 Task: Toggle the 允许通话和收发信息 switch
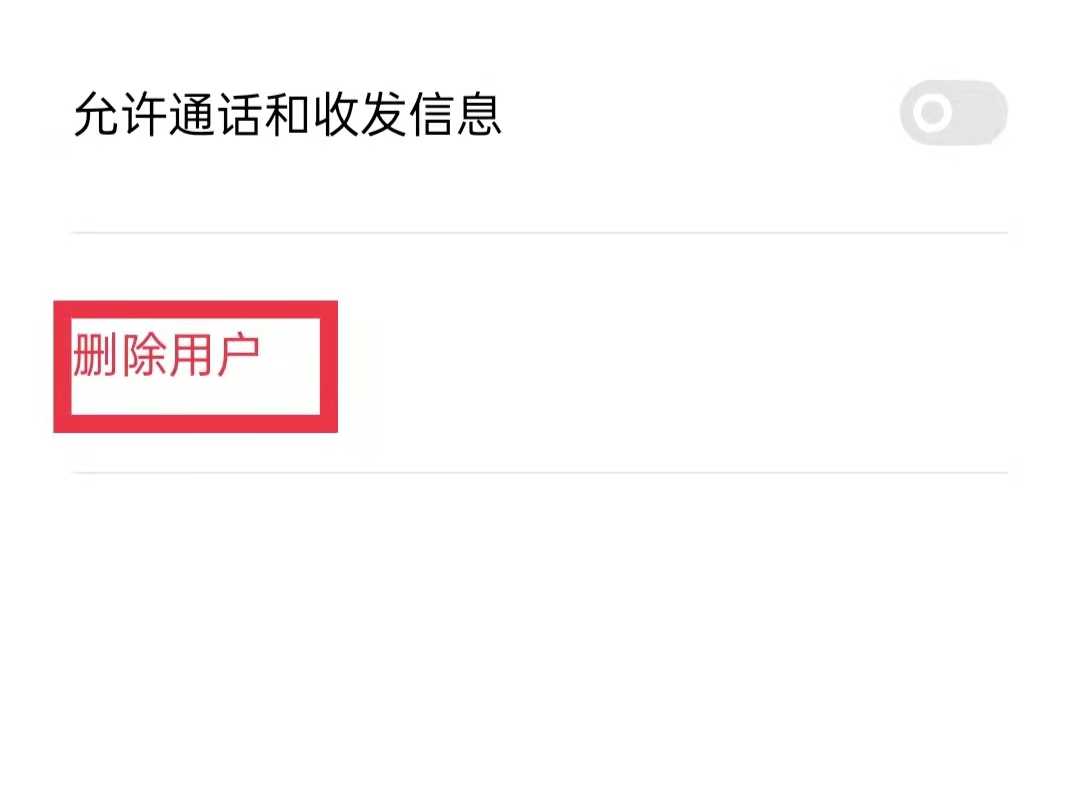pos(953,112)
